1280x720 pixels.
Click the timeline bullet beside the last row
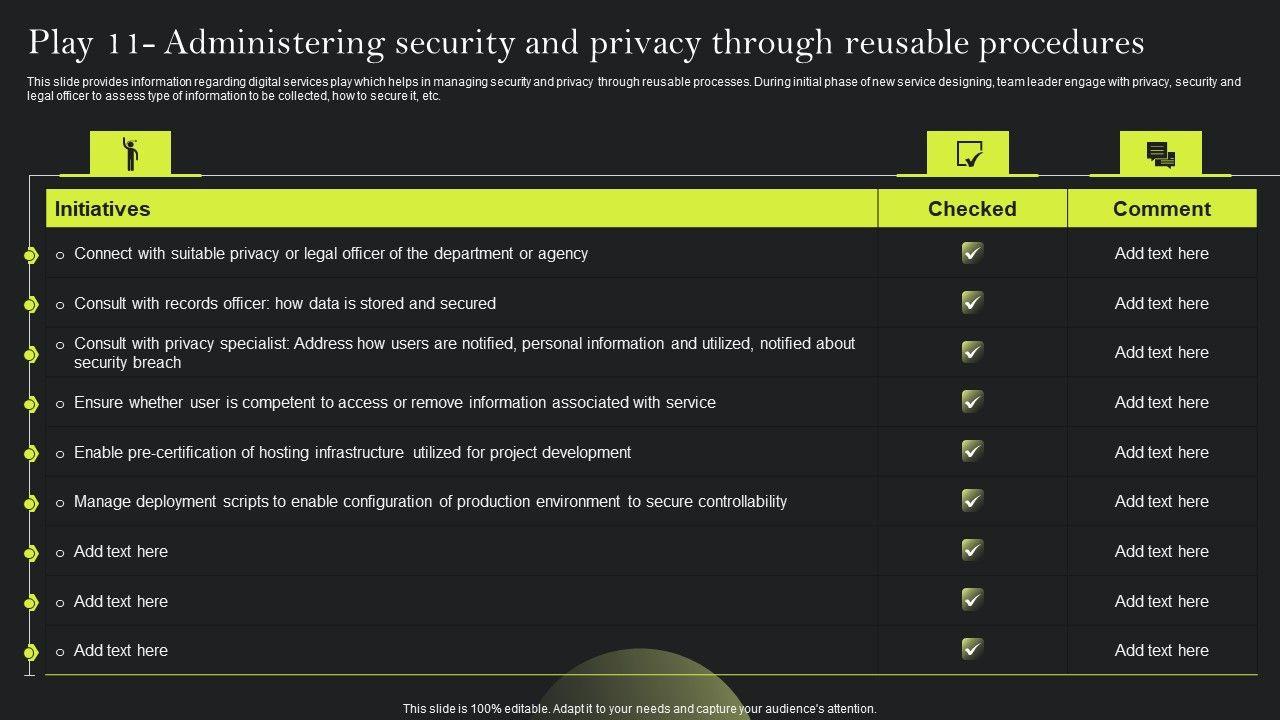pyautogui.click(x=30, y=653)
